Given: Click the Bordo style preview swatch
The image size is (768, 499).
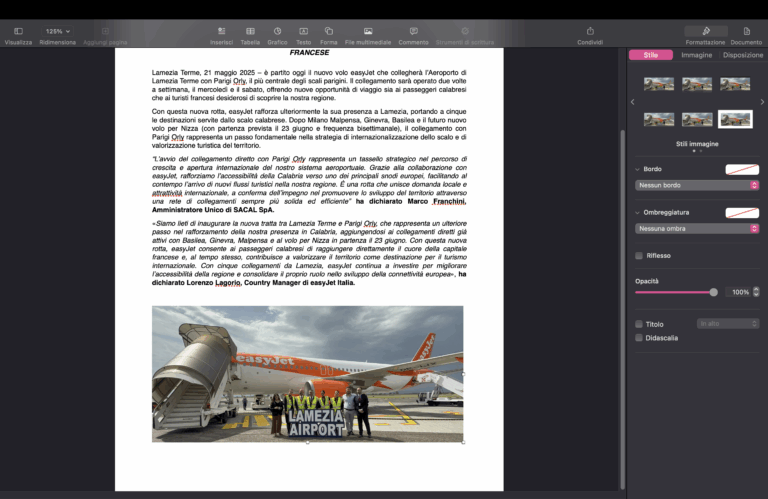Looking at the screenshot, I should [742, 169].
